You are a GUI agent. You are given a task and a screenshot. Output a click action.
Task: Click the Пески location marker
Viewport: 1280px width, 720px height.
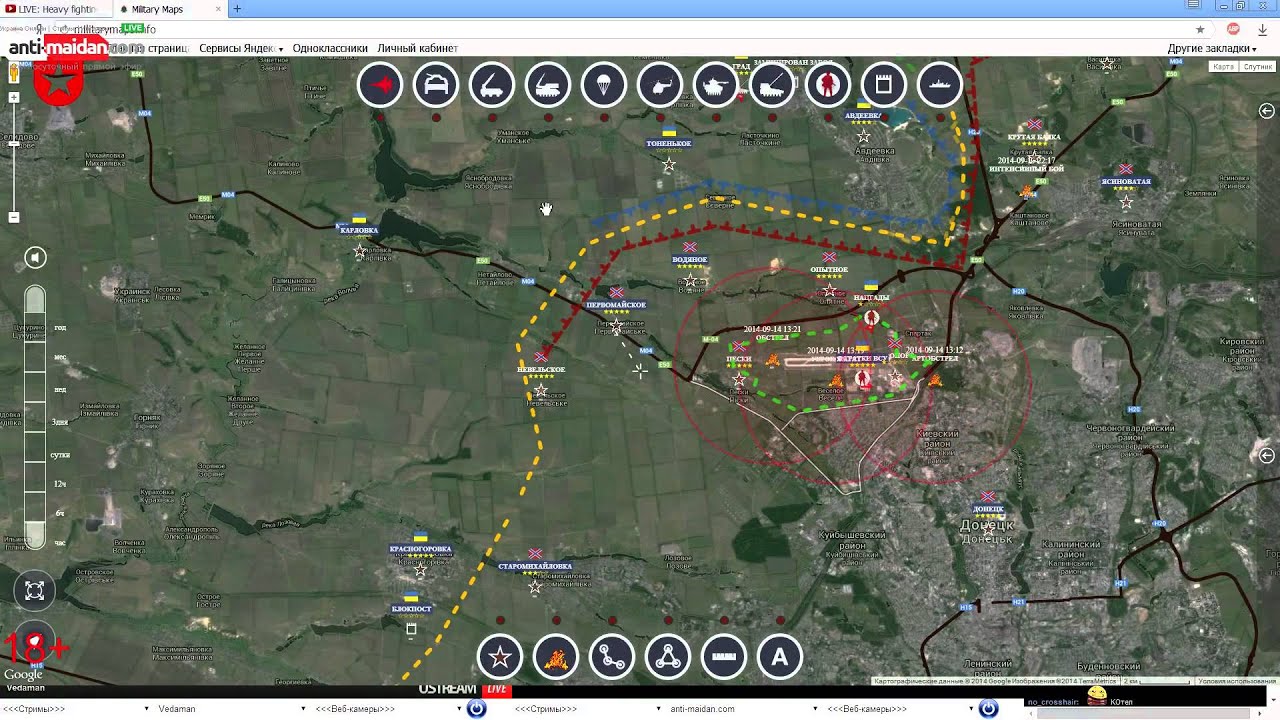pos(739,380)
